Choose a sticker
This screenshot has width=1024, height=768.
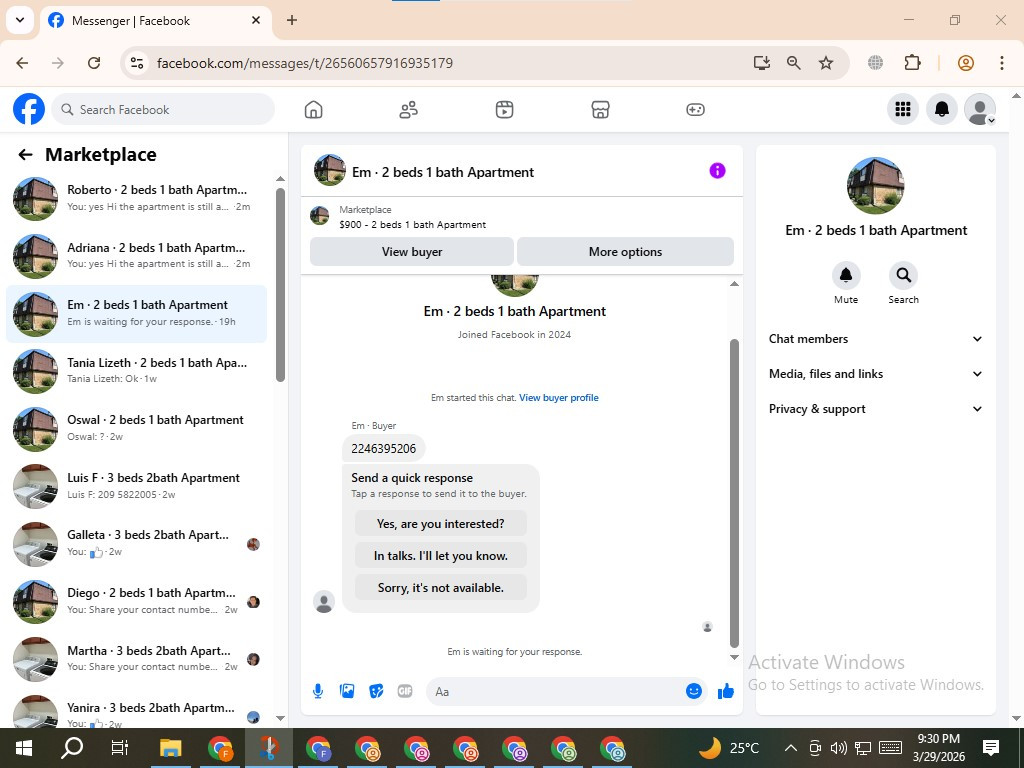[376, 691]
